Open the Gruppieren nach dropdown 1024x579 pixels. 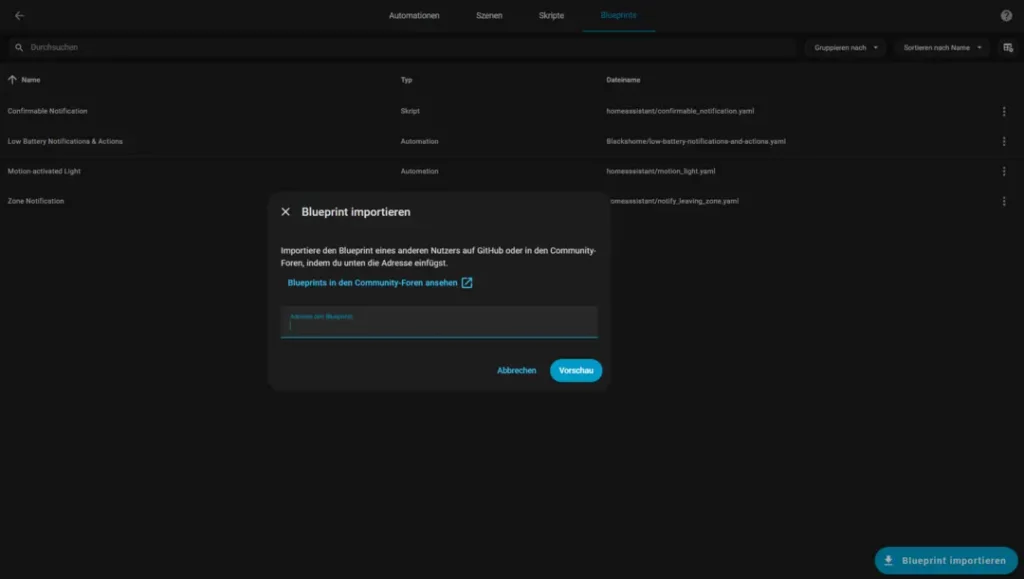click(x=843, y=47)
